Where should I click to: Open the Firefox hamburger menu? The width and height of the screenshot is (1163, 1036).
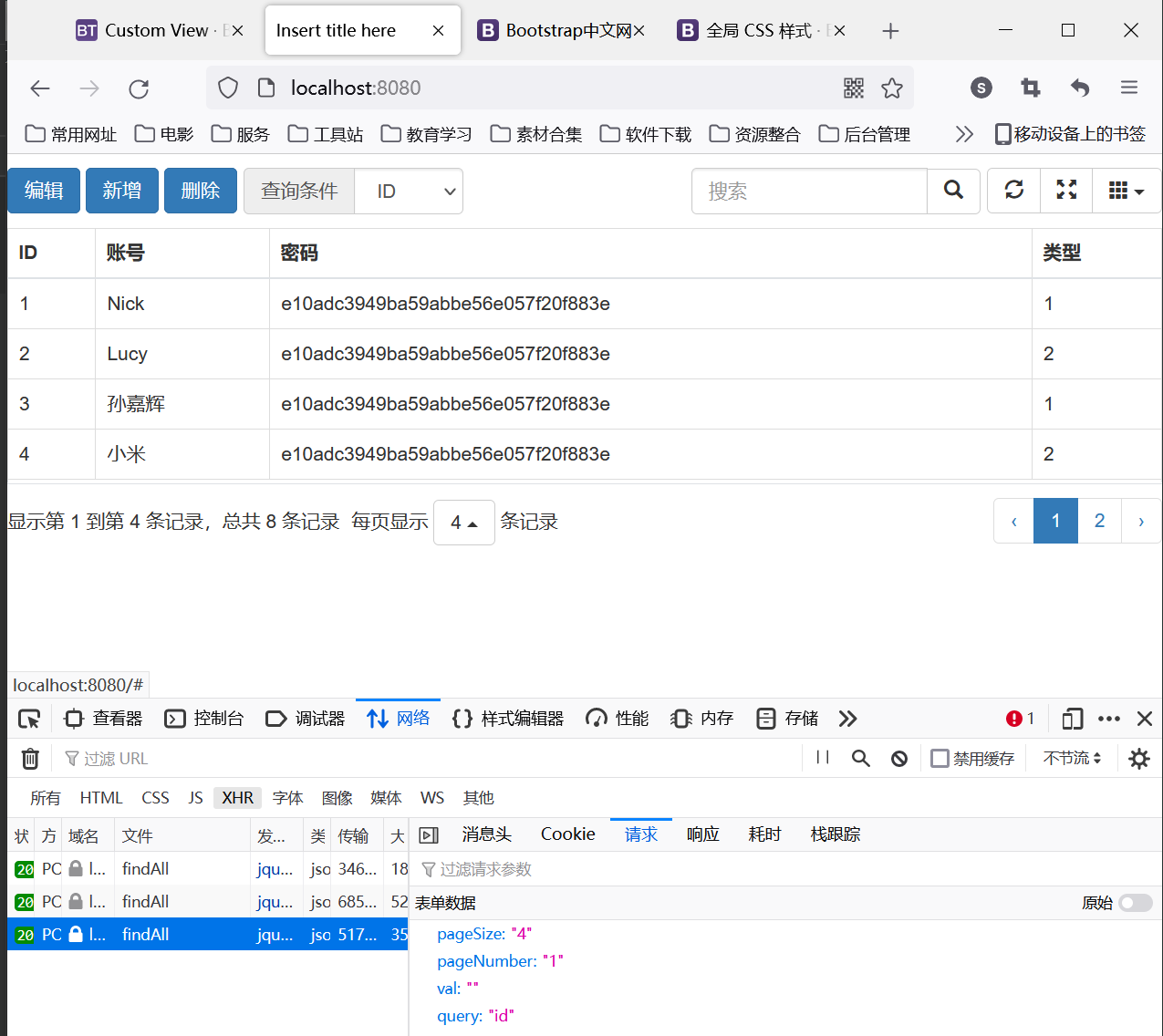coord(1129,88)
